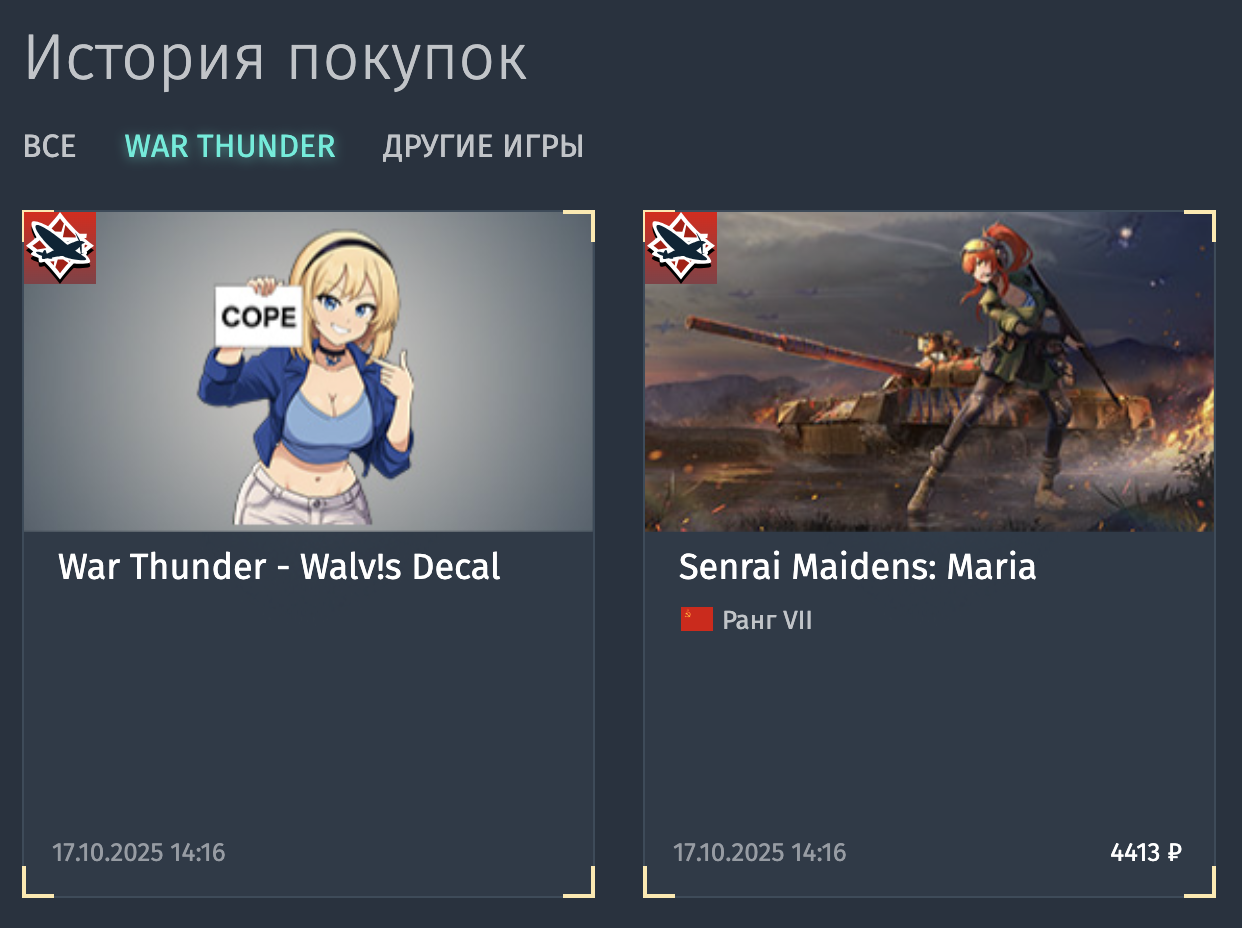This screenshot has width=1242, height=928.
Task: Click the purchase date on the Senrai Maidens card
Action: [760, 853]
